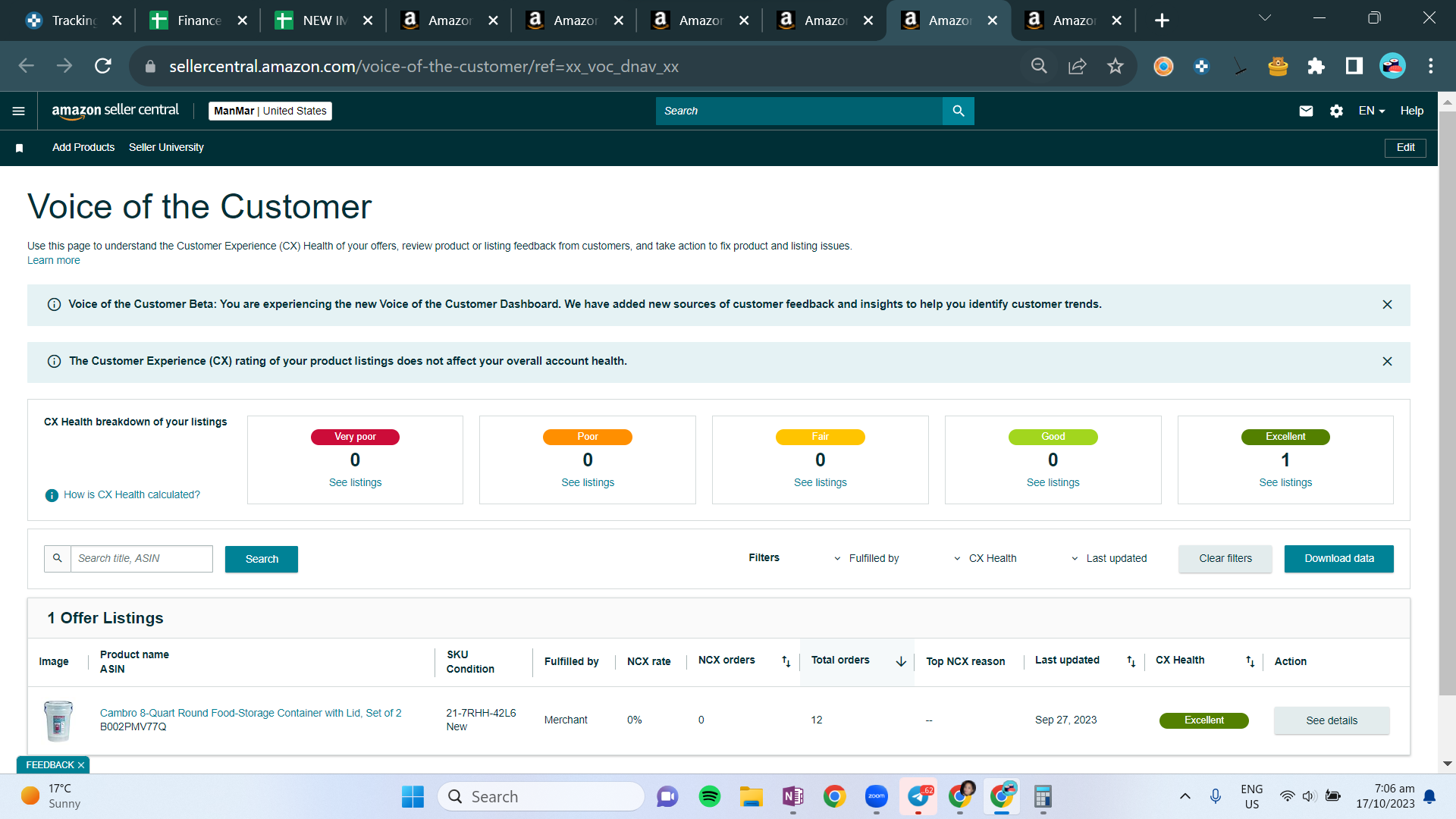Toggle the Chrome side panel icon
Screen dimensions: 1456x819
click(1354, 66)
